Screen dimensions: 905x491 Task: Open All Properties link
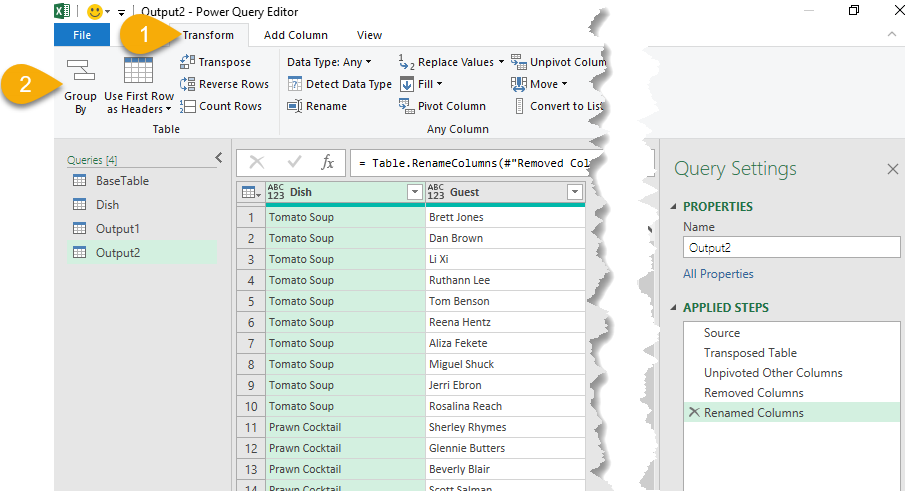click(718, 274)
